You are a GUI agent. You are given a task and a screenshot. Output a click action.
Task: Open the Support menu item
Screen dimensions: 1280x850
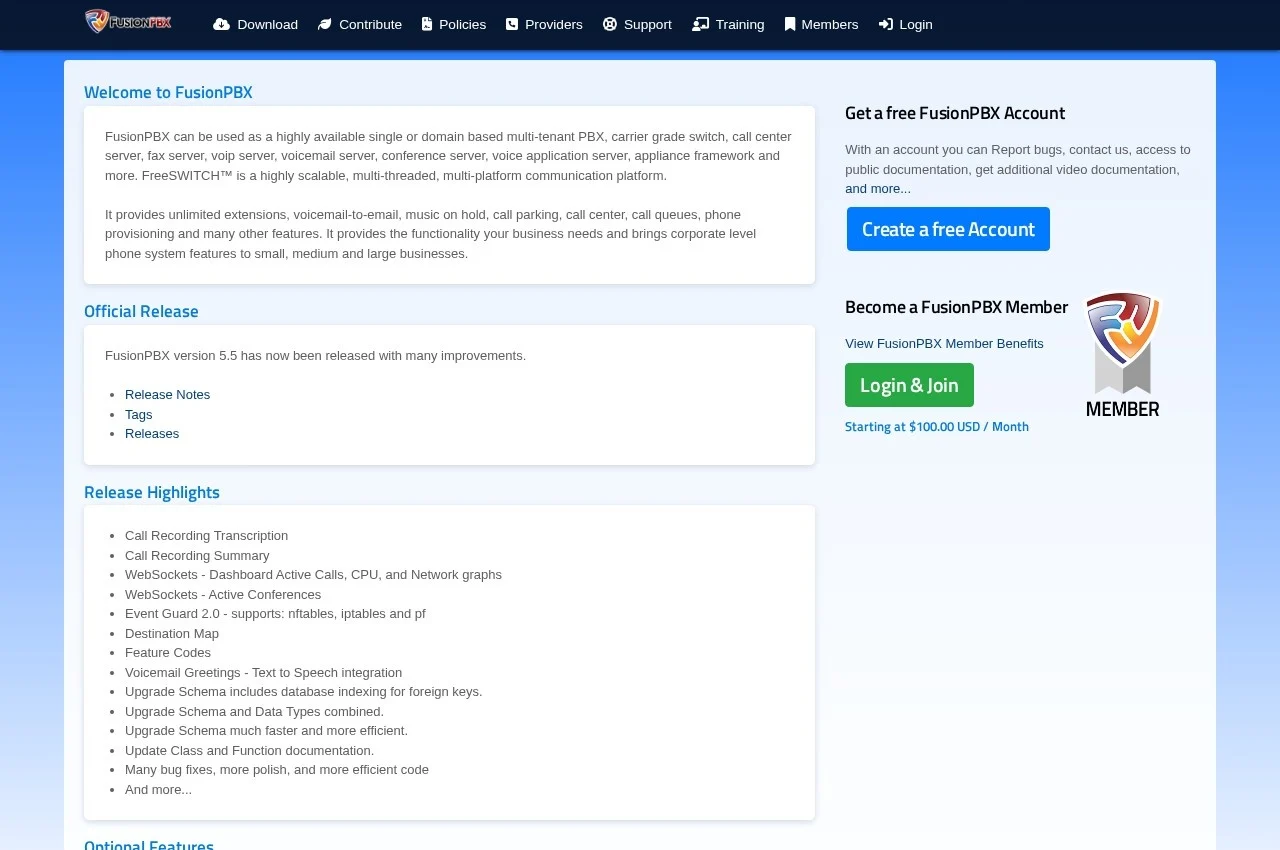pyautogui.click(x=637, y=24)
